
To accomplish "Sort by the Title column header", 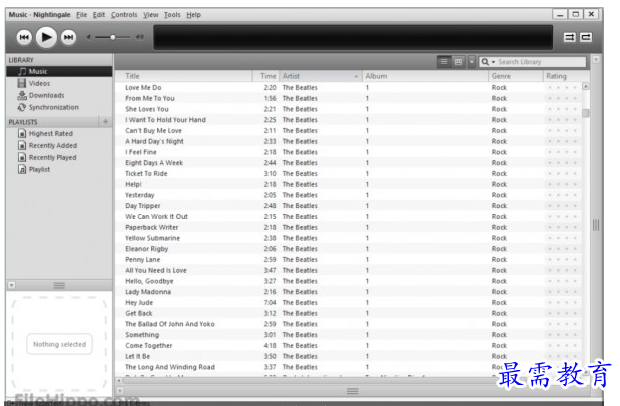I will point(184,76).
